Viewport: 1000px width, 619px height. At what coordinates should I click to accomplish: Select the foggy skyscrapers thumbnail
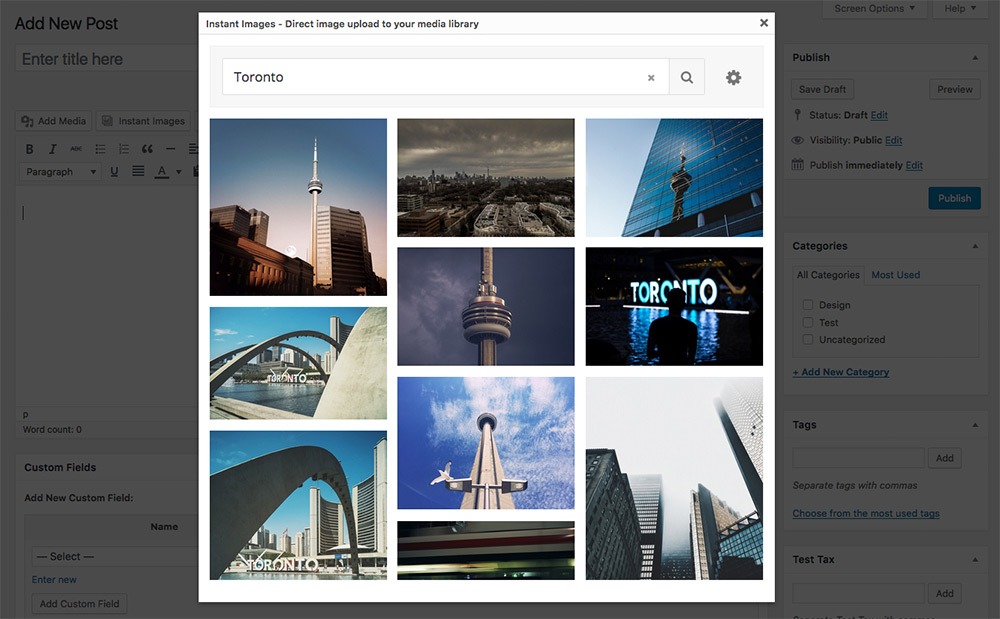(674, 478)
